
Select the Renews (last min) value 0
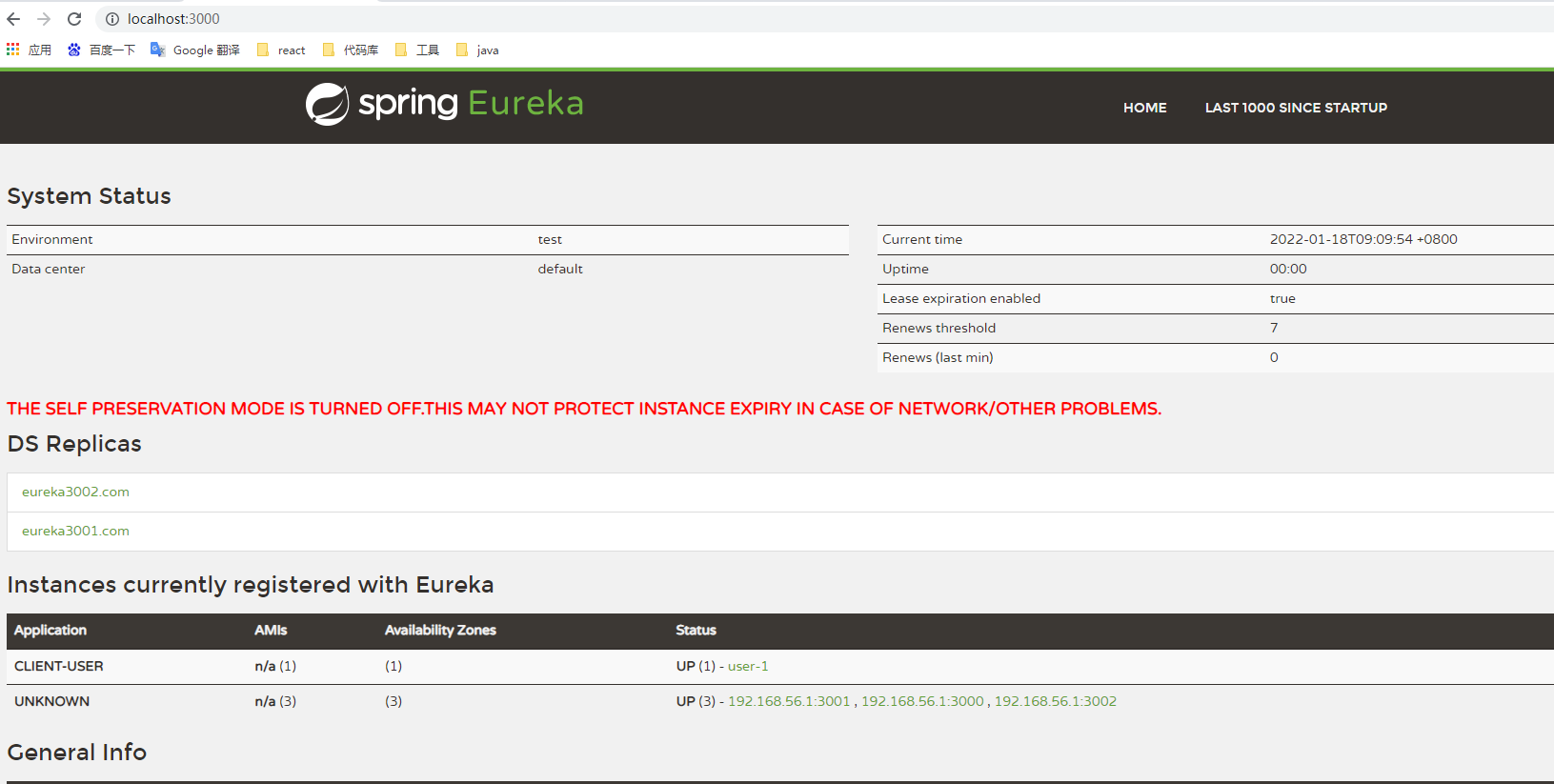[x=1274, y=357]
